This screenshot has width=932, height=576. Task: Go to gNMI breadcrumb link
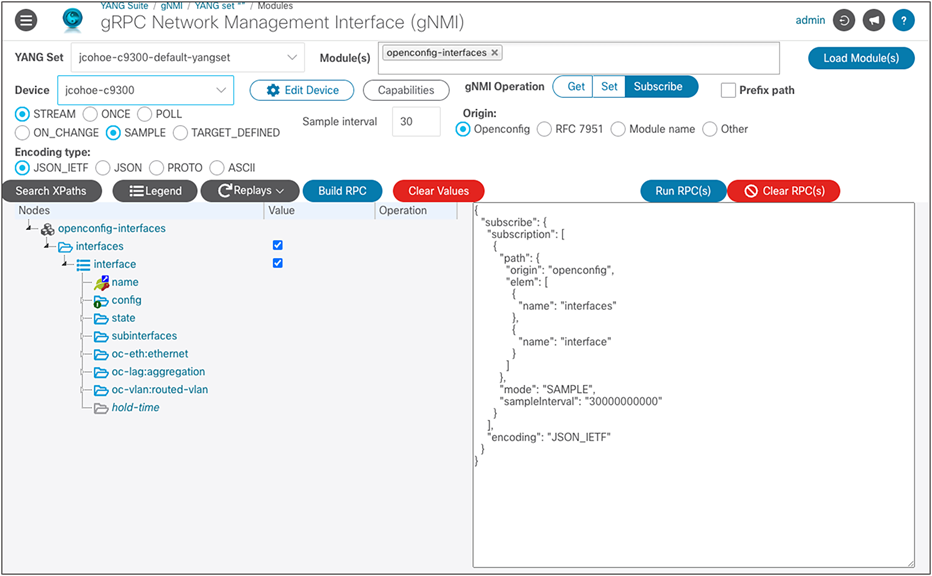[x=172, y=5]
